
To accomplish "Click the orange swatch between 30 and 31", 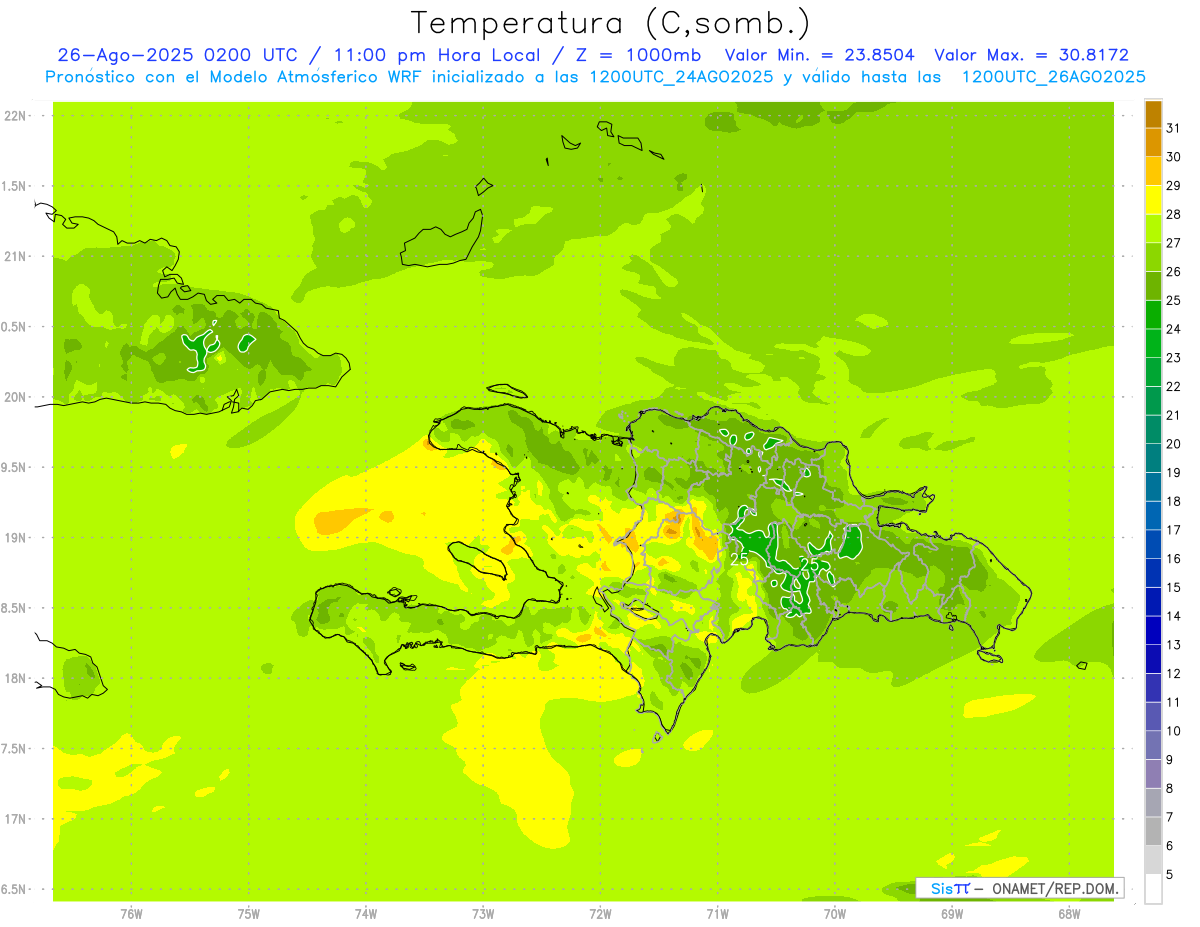I will pyautogui.click(x=1153, y=142).
